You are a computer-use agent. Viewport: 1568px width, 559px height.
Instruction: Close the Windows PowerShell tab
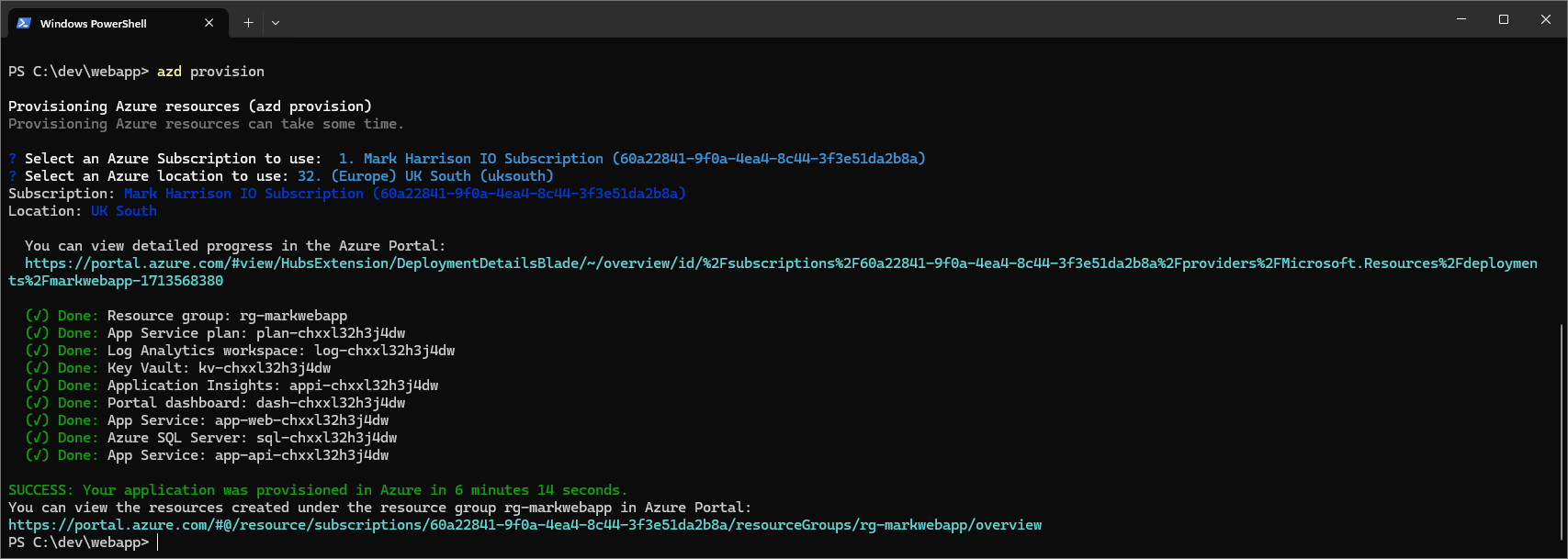pyautogui.click(x=209, y=23)
